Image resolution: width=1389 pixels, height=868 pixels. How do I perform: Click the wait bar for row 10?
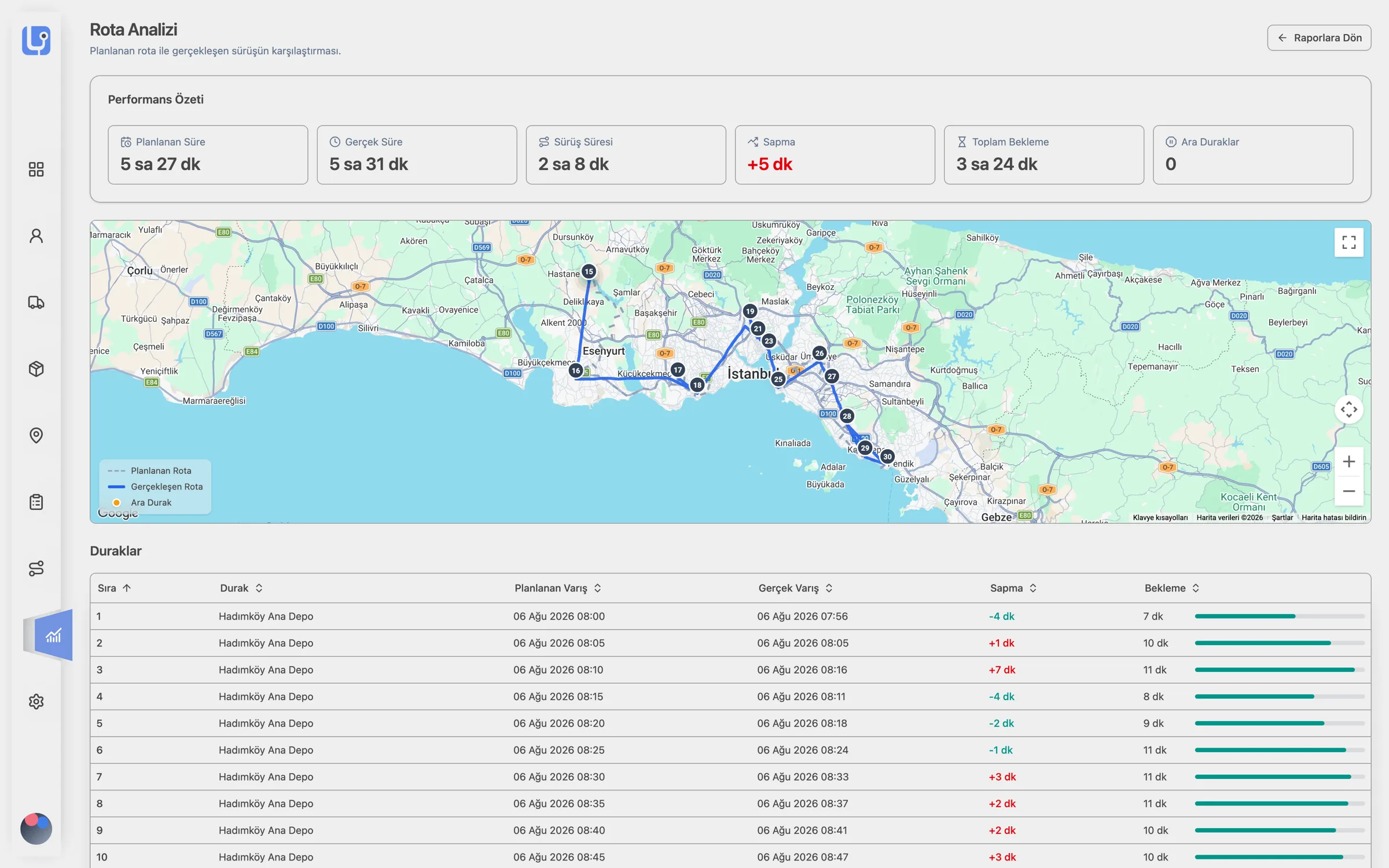pyautogui.click(x=1280, y=857)
